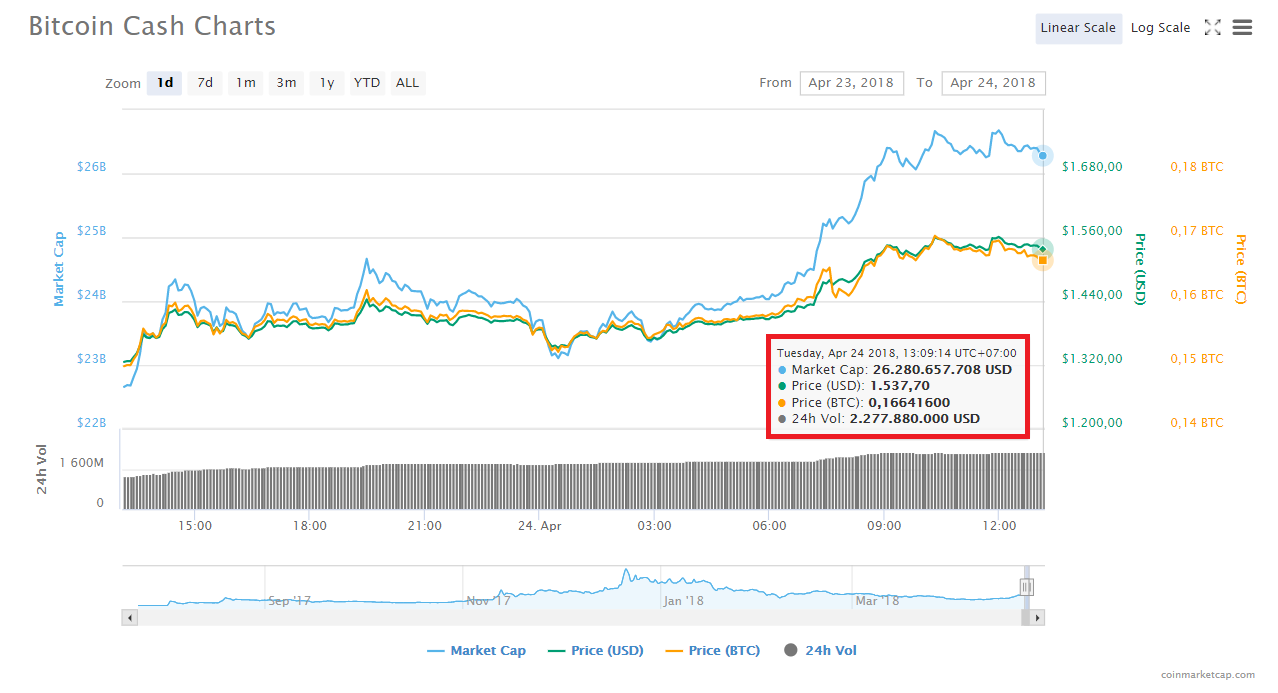Click the left scroll arrow of navigator
This screenshot has width=1278, height=693.
point(129,618)
